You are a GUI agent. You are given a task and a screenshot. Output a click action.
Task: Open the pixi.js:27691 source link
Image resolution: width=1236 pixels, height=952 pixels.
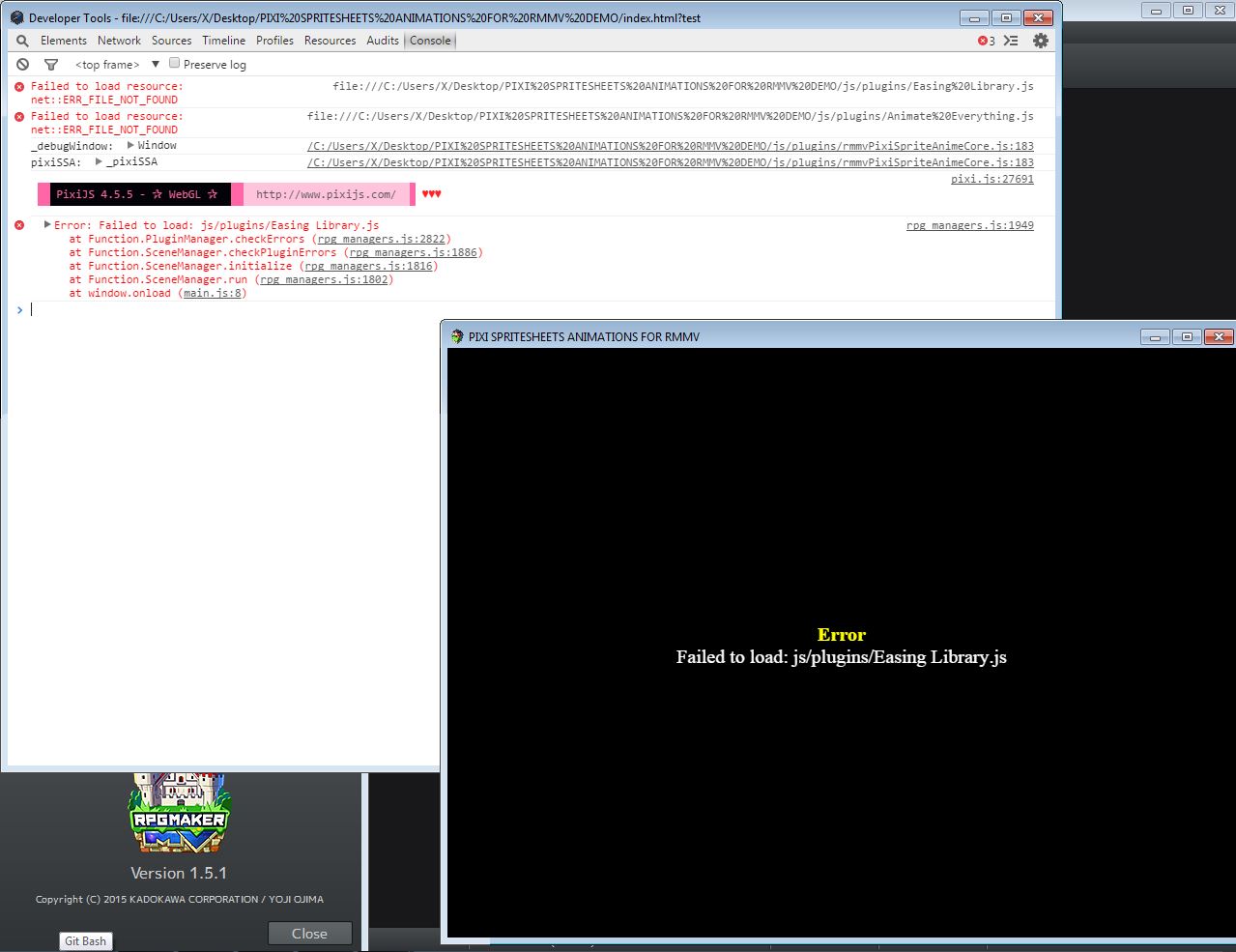tap(992, 179)
